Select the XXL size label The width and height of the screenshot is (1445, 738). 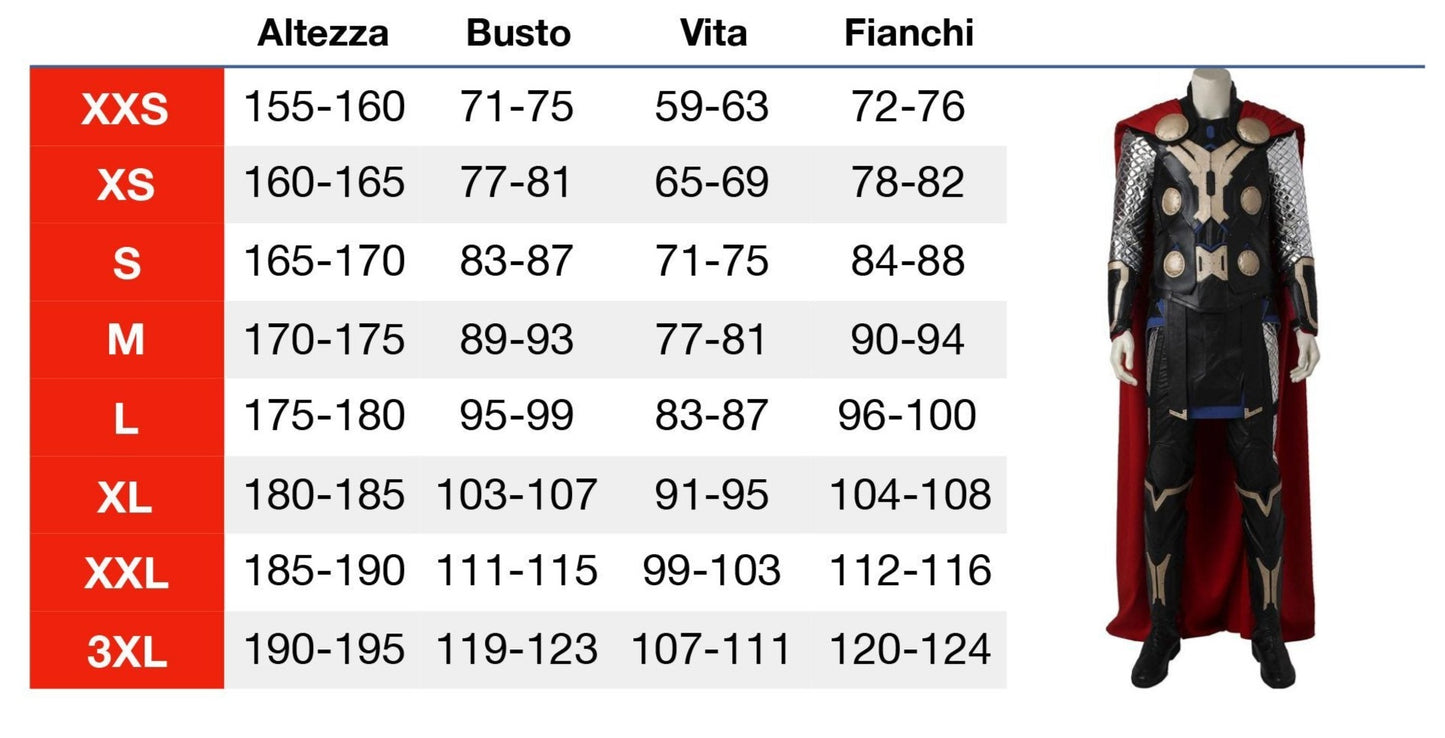click(x=126, y=573)
